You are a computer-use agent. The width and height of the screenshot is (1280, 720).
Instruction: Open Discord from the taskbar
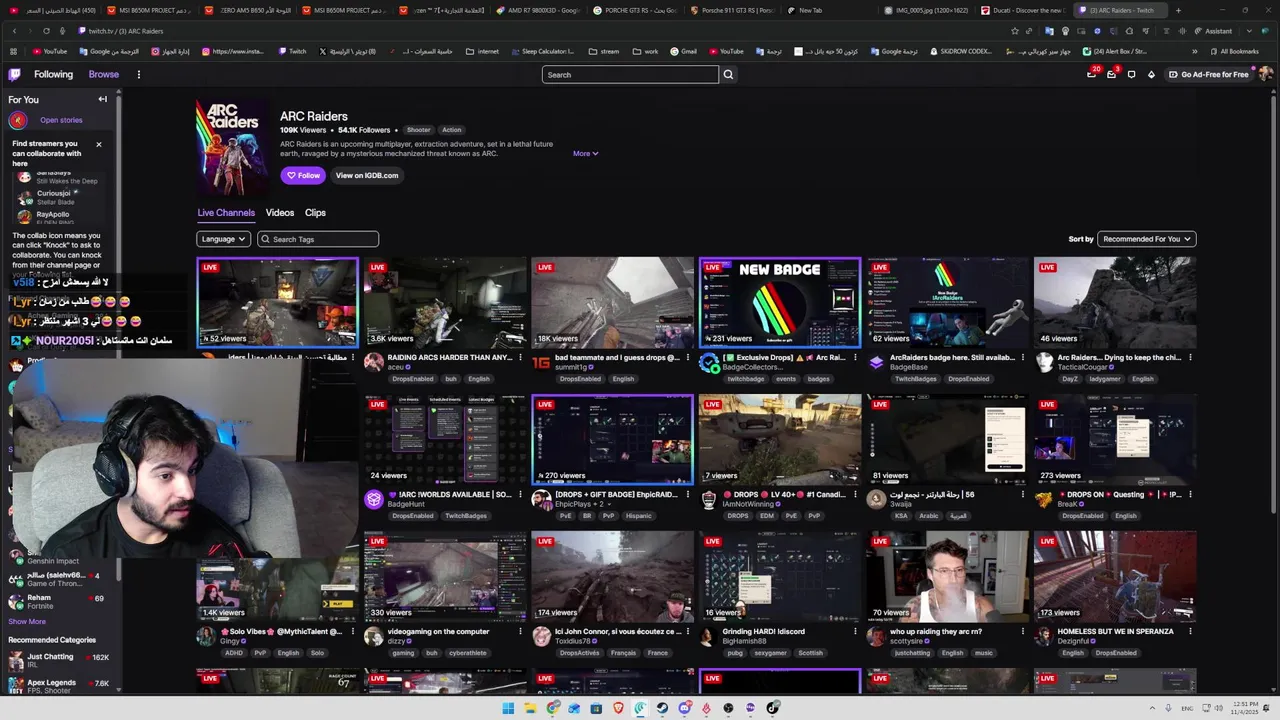684,708
